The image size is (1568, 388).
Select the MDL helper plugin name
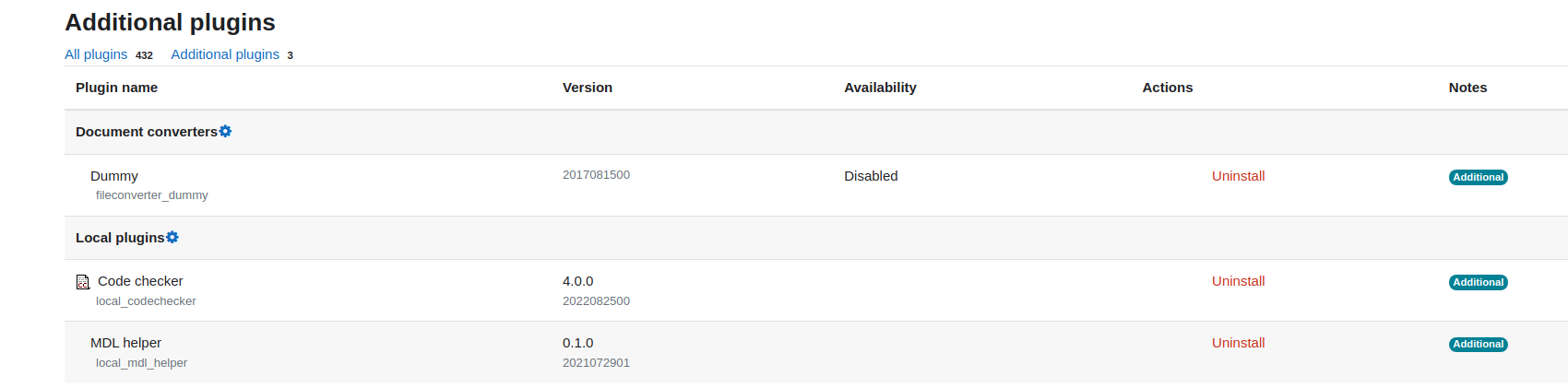coord(125,343)
